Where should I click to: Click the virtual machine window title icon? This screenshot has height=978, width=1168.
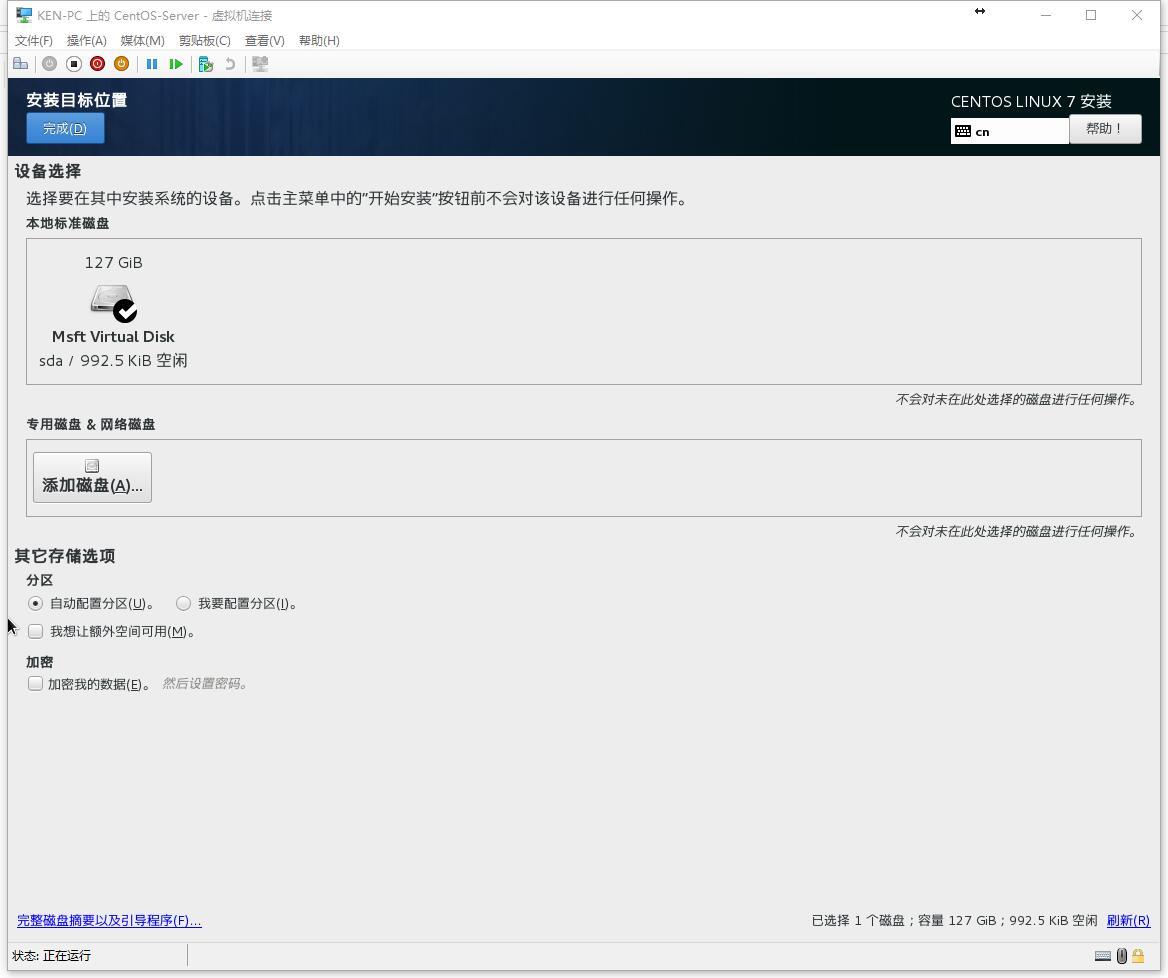(24, 15)
